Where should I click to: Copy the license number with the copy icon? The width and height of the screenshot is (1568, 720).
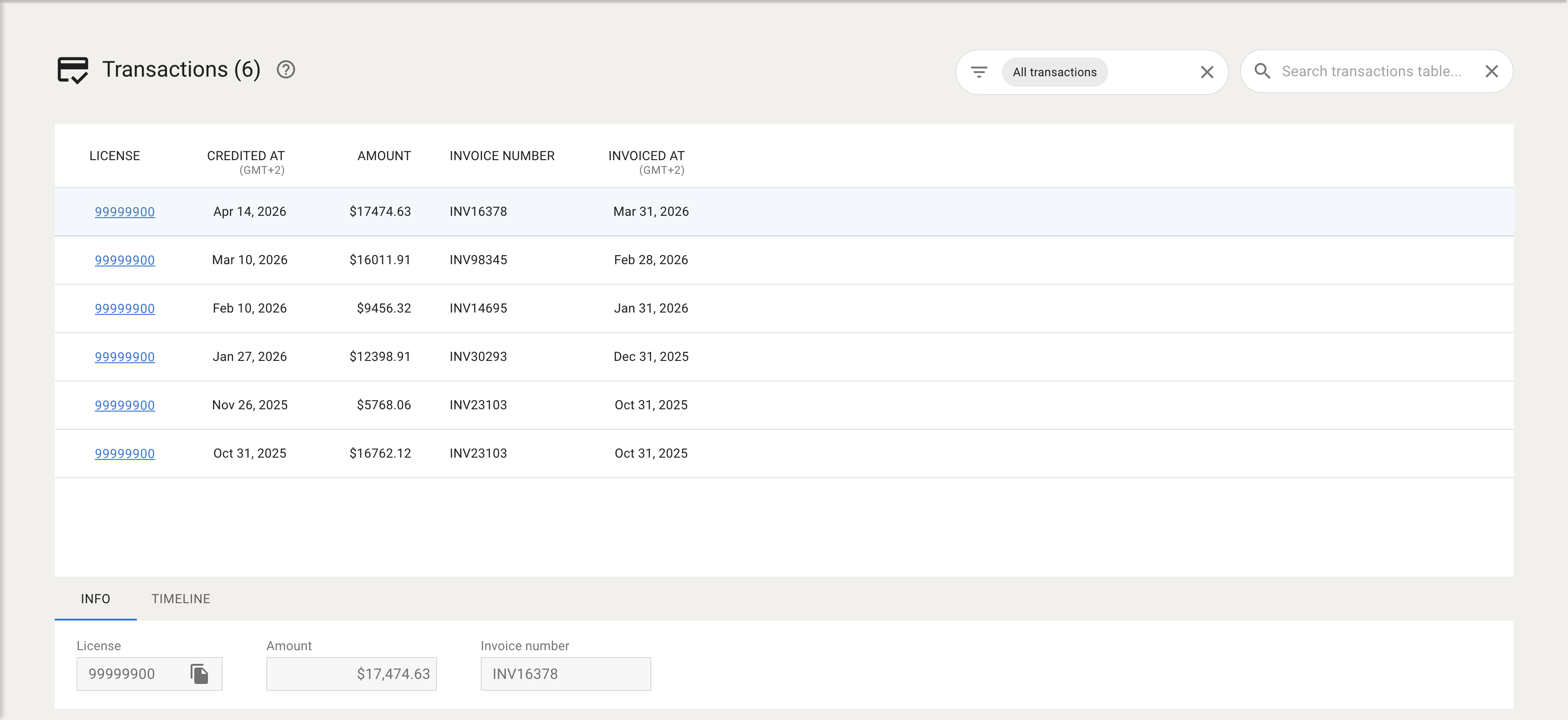pos(199,674)
